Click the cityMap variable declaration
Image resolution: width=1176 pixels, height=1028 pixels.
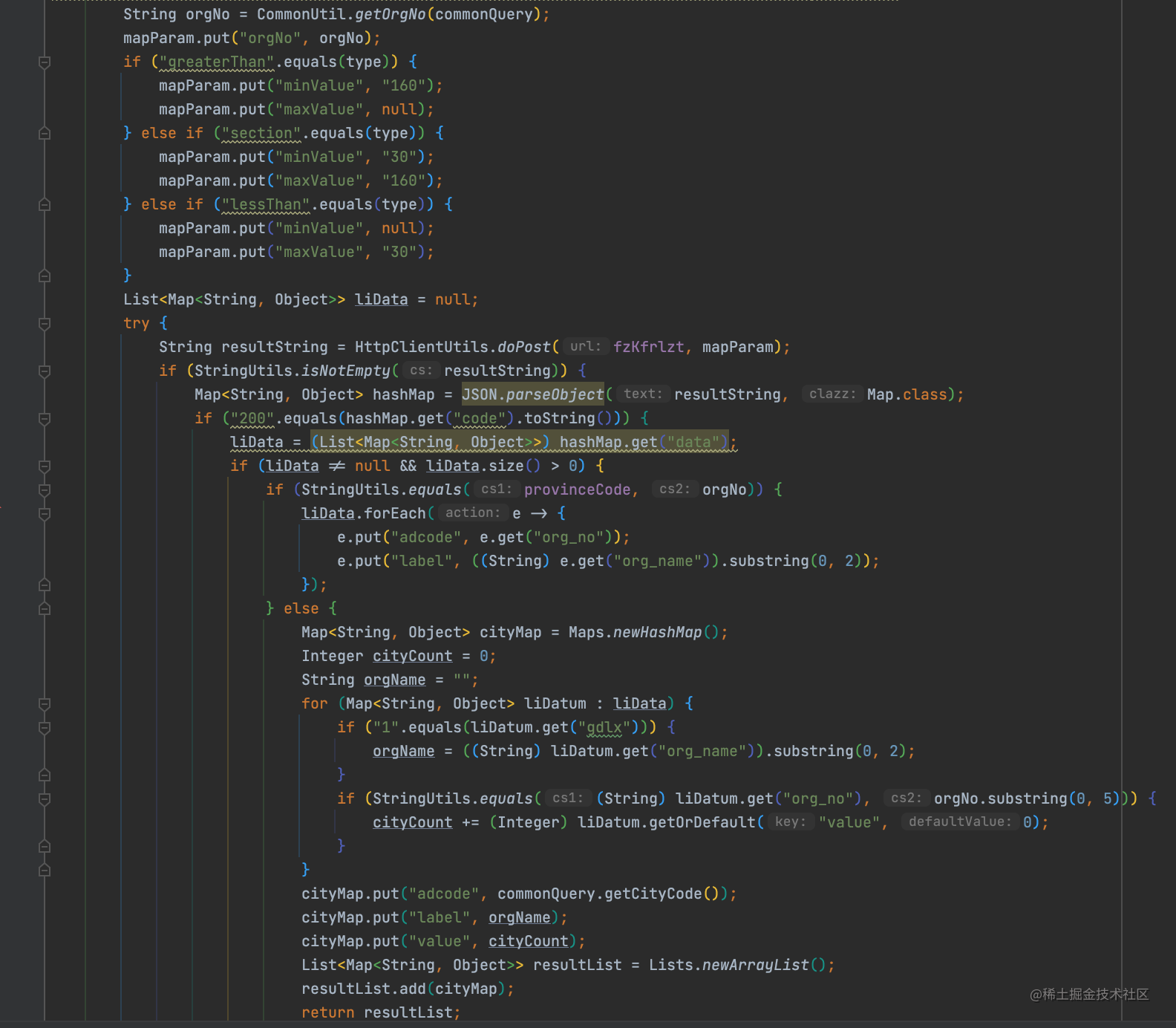click(510, 632)
